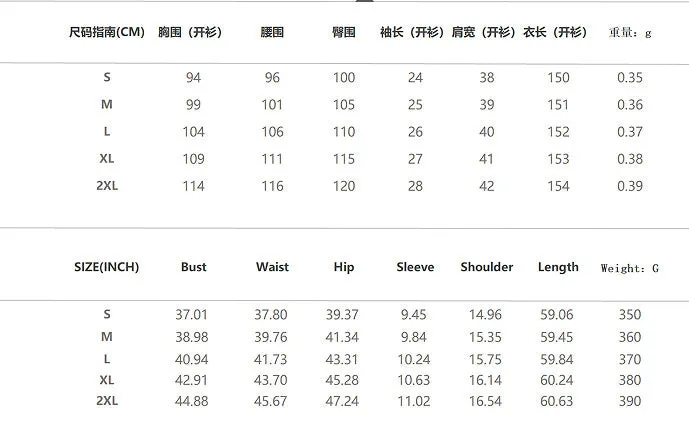Click the Bust column header
The width and height of the screenshot is (689, 421).
point(194,267)
